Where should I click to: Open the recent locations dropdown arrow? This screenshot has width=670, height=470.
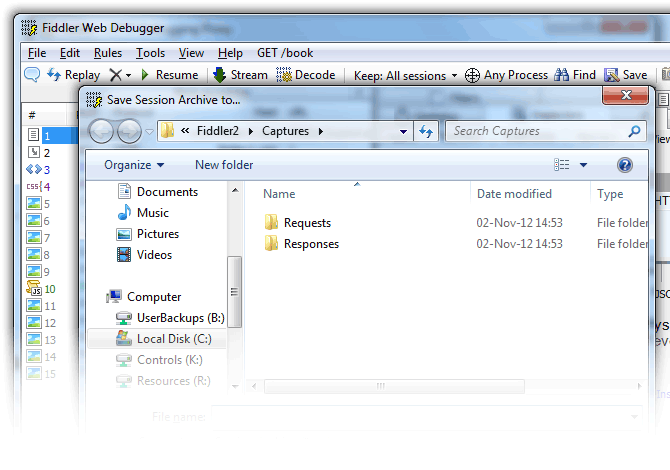tap(149, 132)
